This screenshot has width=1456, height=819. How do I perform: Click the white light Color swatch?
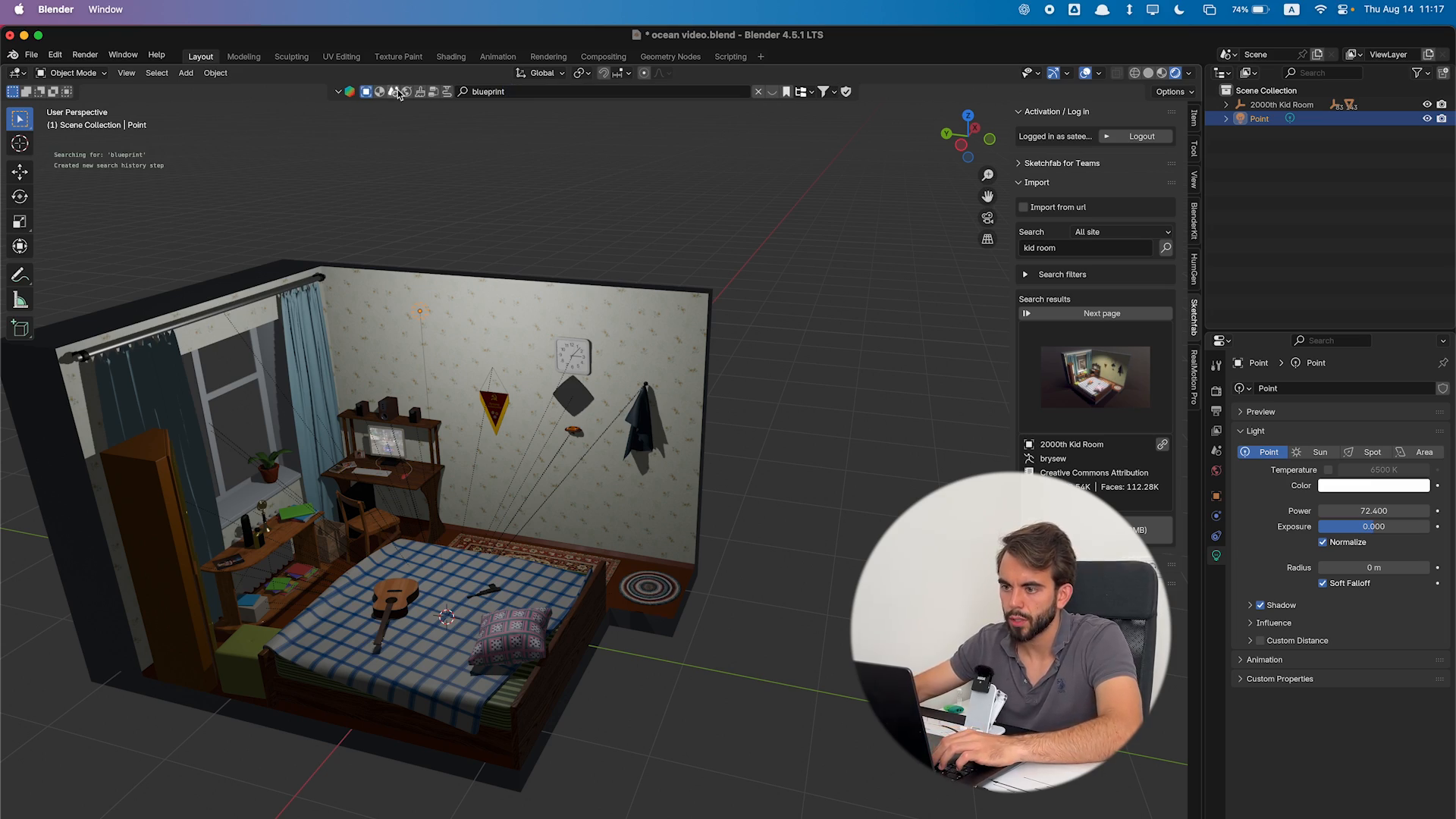click(1373, 485)
